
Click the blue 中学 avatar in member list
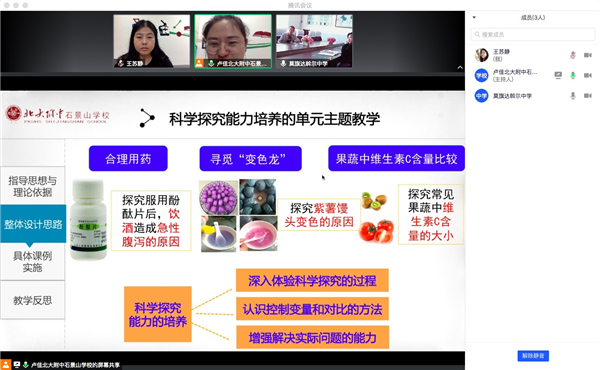pyautogui.click(x=481, y=96)
